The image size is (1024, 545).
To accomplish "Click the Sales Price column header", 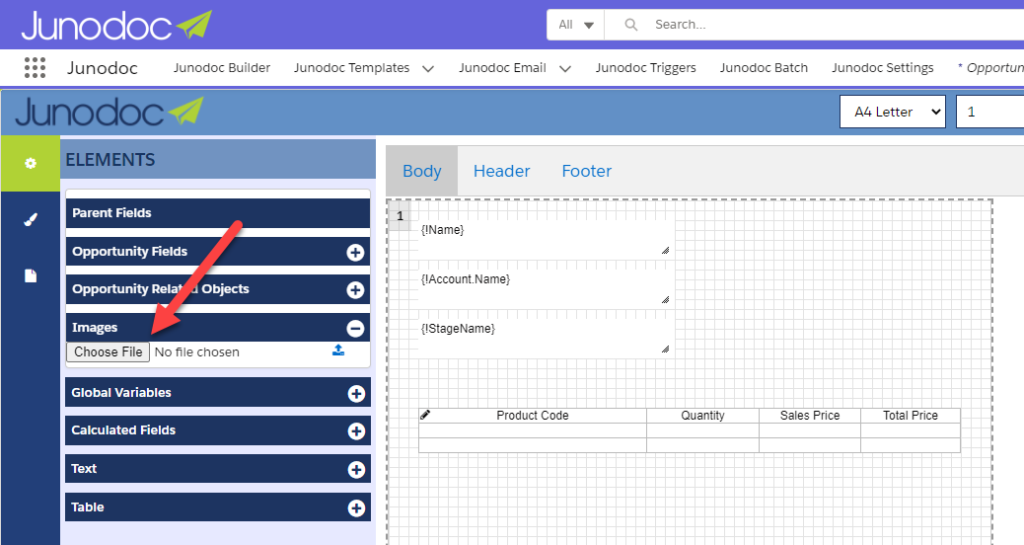I will coord(810,416).
